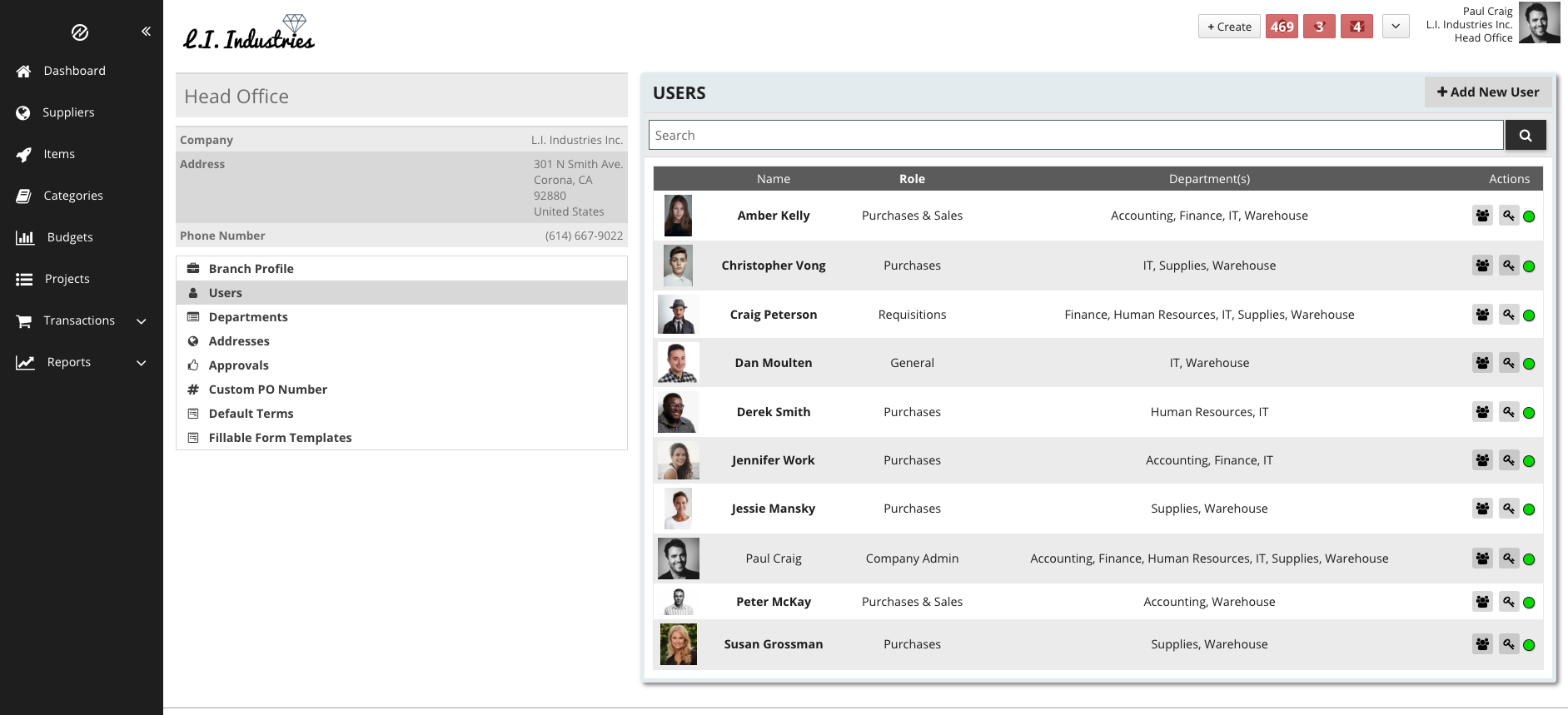The width and height of the screenshot is (1568, 715).
Task: Open Fillable Form Templates menu item
Action: 401,438
